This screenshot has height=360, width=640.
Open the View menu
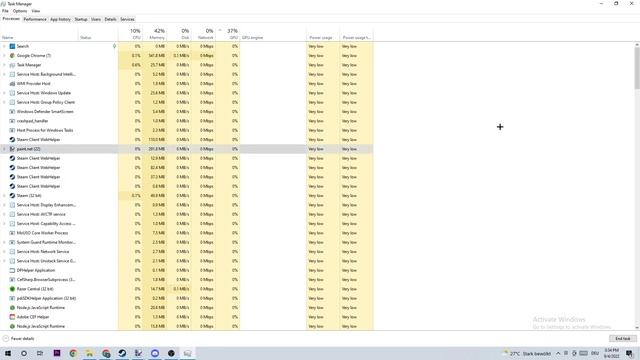click(36, 11)
